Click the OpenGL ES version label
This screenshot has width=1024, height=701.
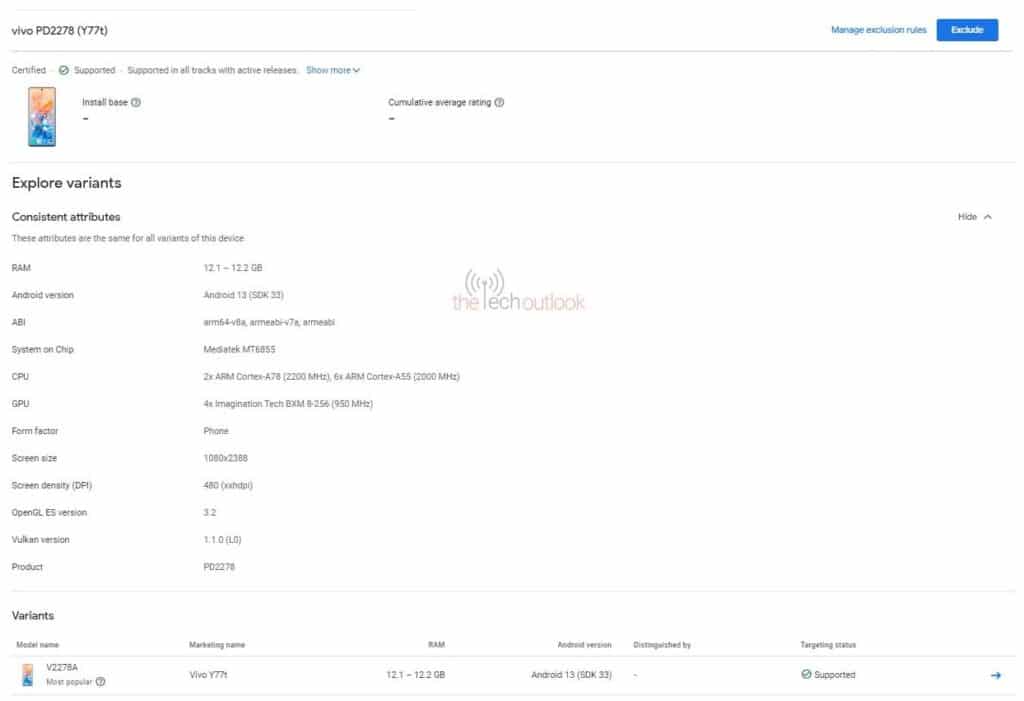(49, 513)
